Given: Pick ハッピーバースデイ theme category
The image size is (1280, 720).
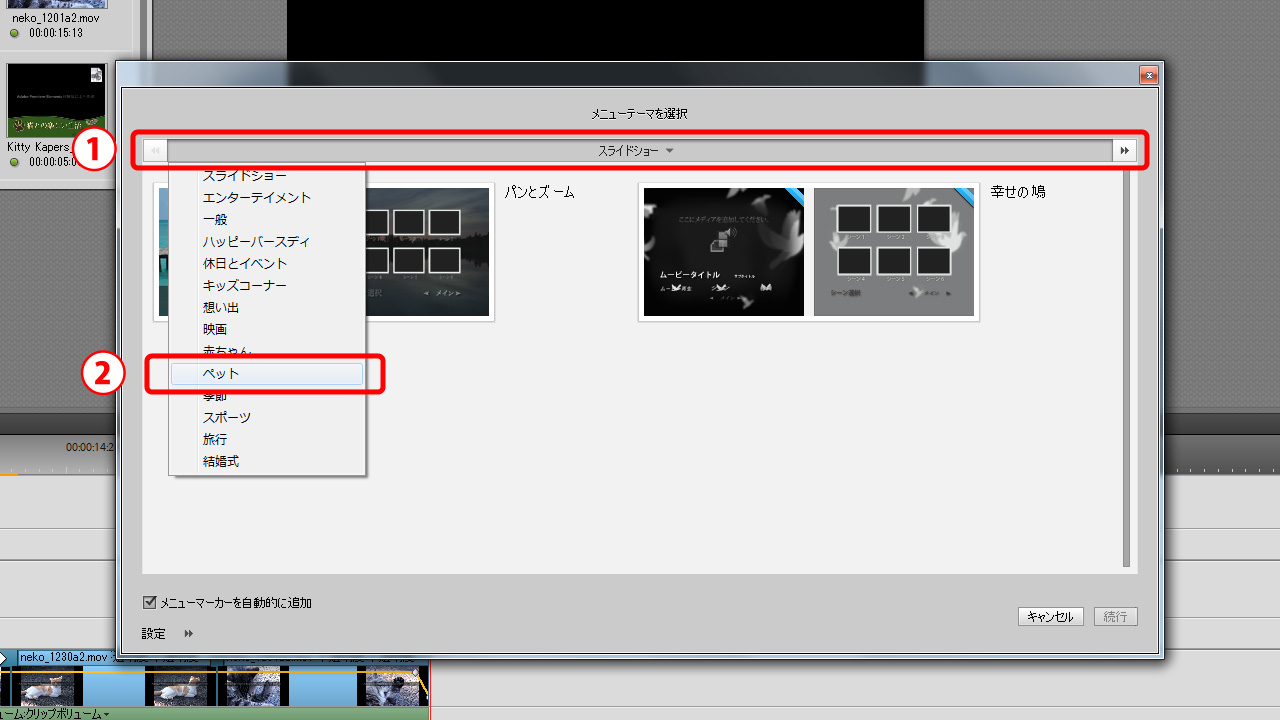Looking at the screenshot, I should click(x=256, y=242).
